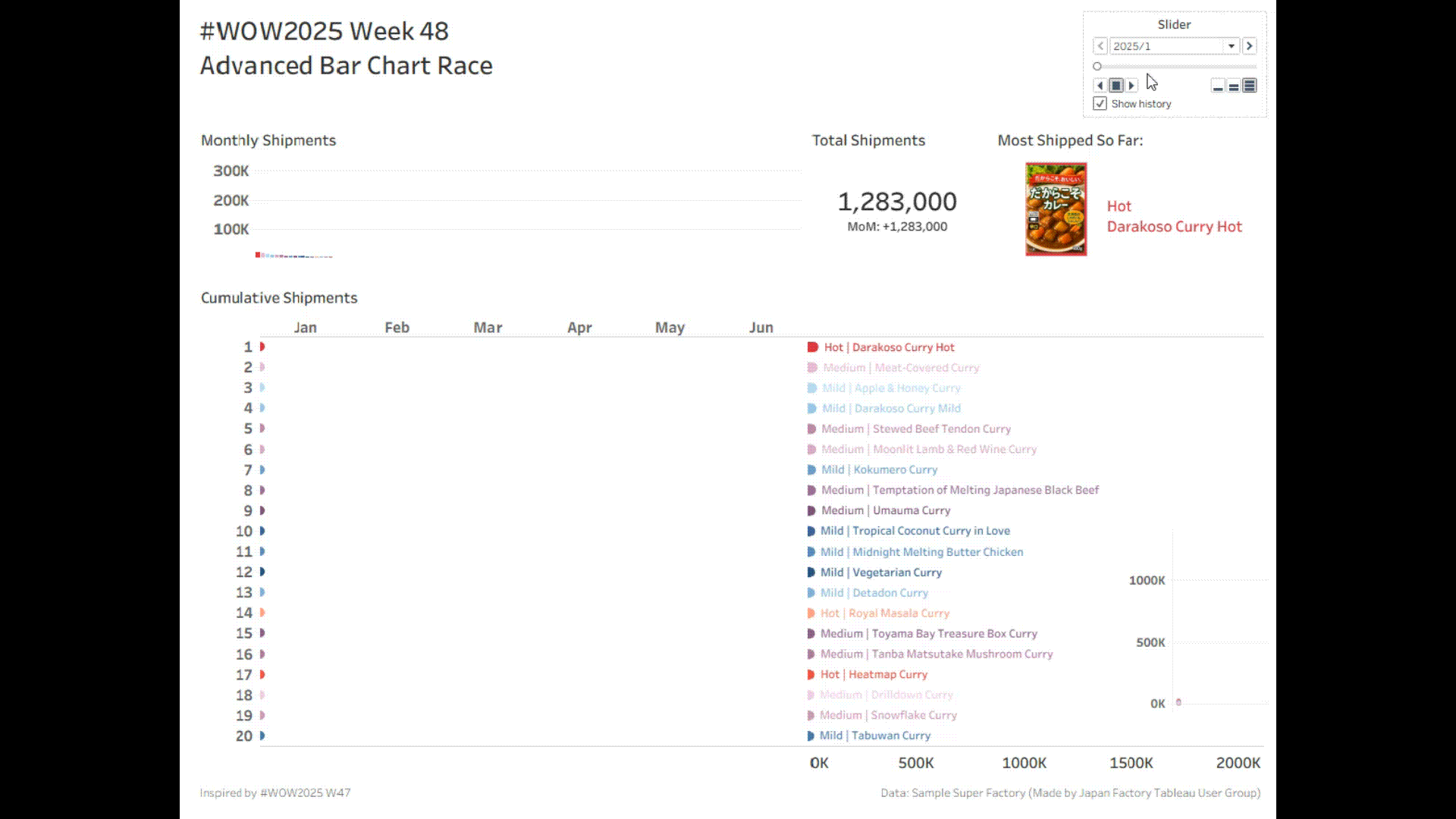Open the 2025/1 date dropdown
1456x819 pixels.
point(1231,46)
